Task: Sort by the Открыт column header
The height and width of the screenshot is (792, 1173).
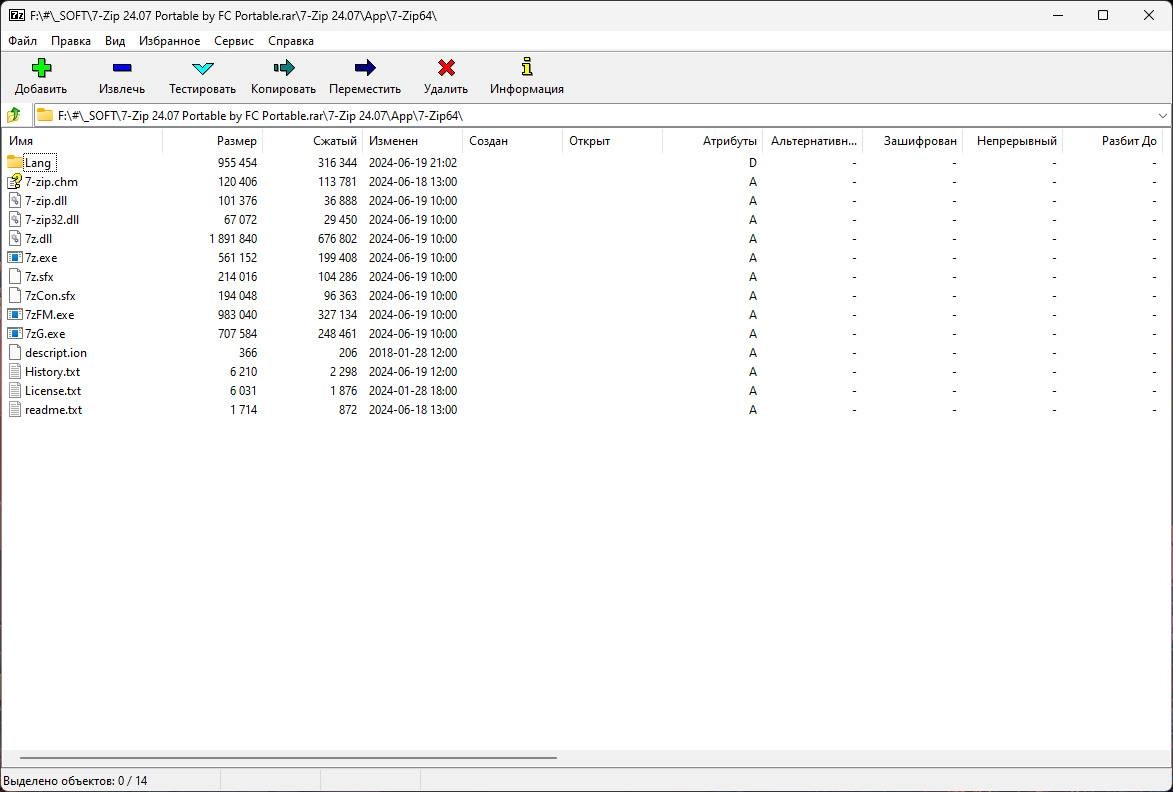Action: [x=613, y=141]
